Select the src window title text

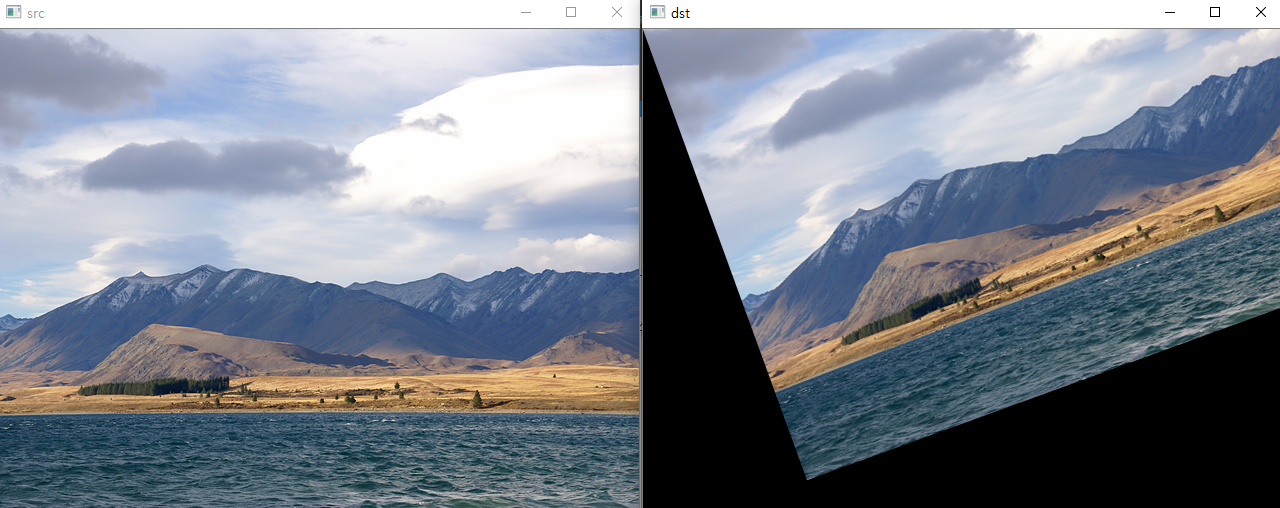pos(36,14)
